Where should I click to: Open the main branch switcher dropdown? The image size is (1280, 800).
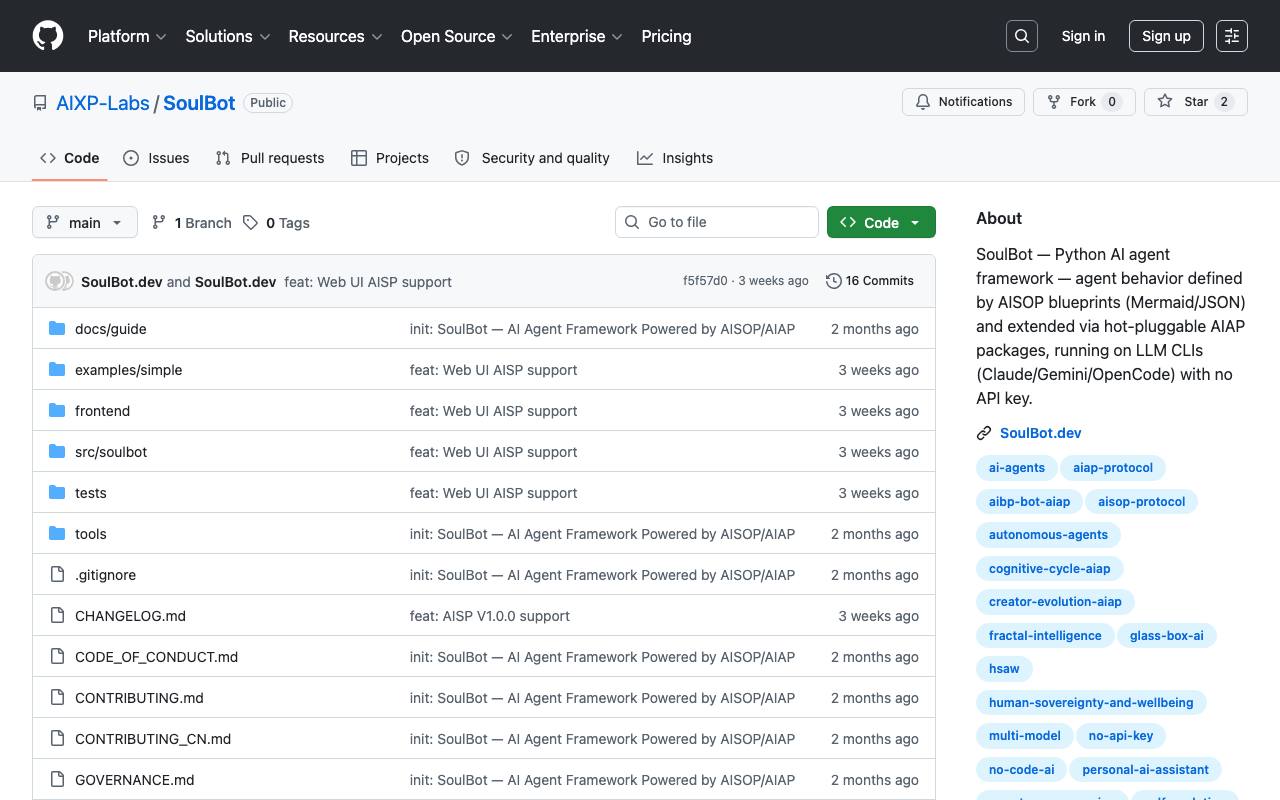coord(85,222)
